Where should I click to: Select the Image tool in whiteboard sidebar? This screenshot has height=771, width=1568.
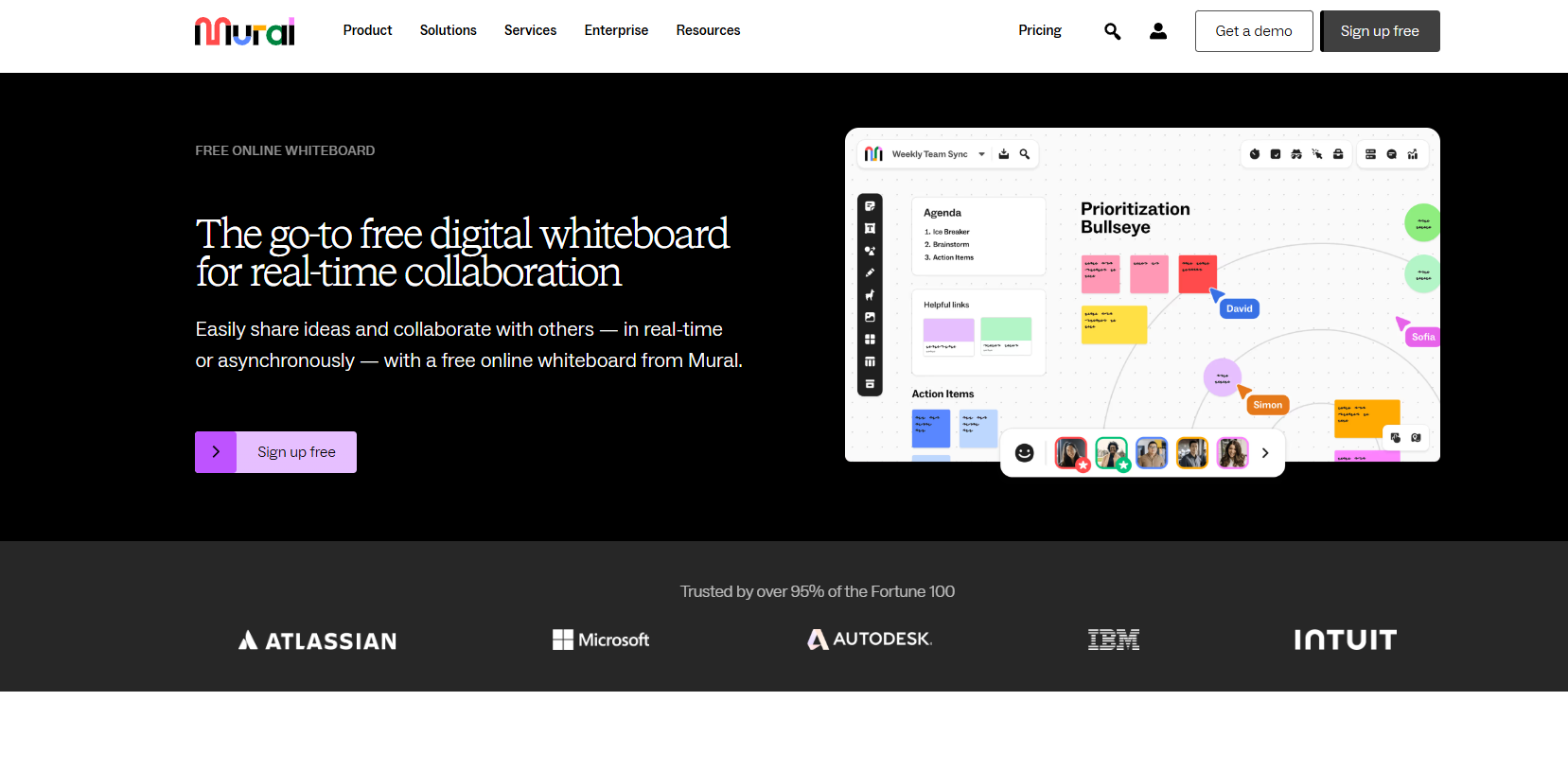point(870,317)
